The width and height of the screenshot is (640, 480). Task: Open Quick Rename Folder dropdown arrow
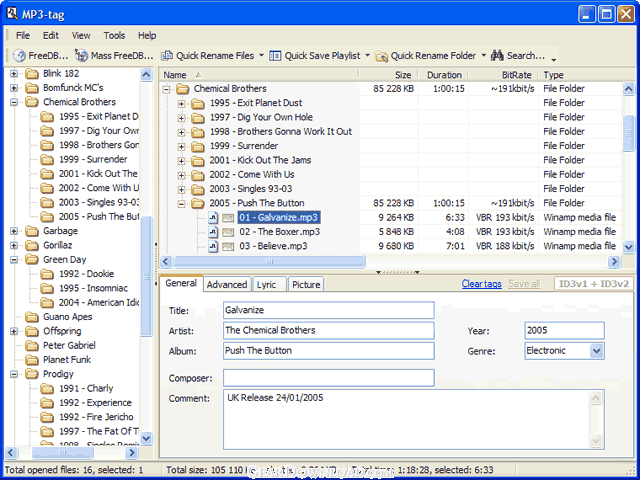[x=483, y=56]
